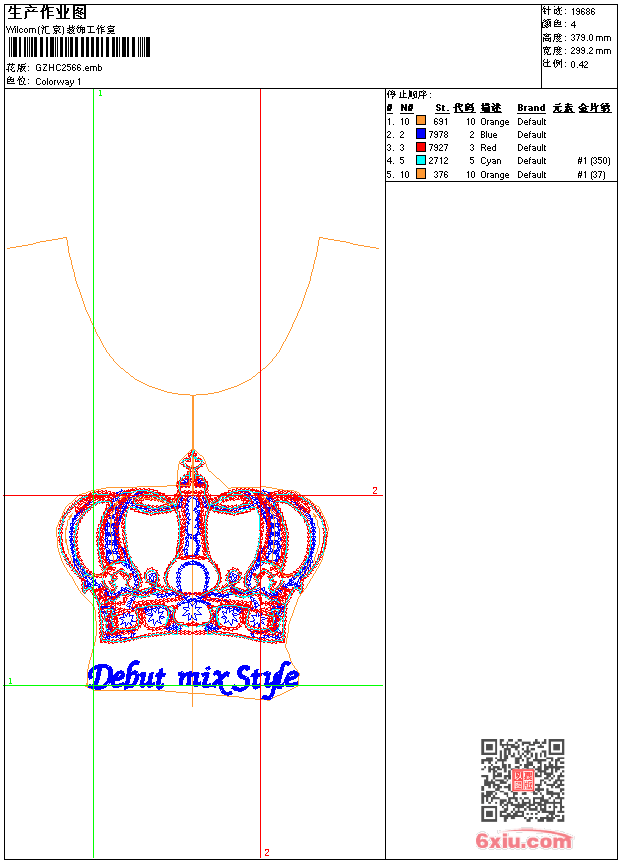
Task: Click the 生产作业图 title heading
Action: pos(47,13)
